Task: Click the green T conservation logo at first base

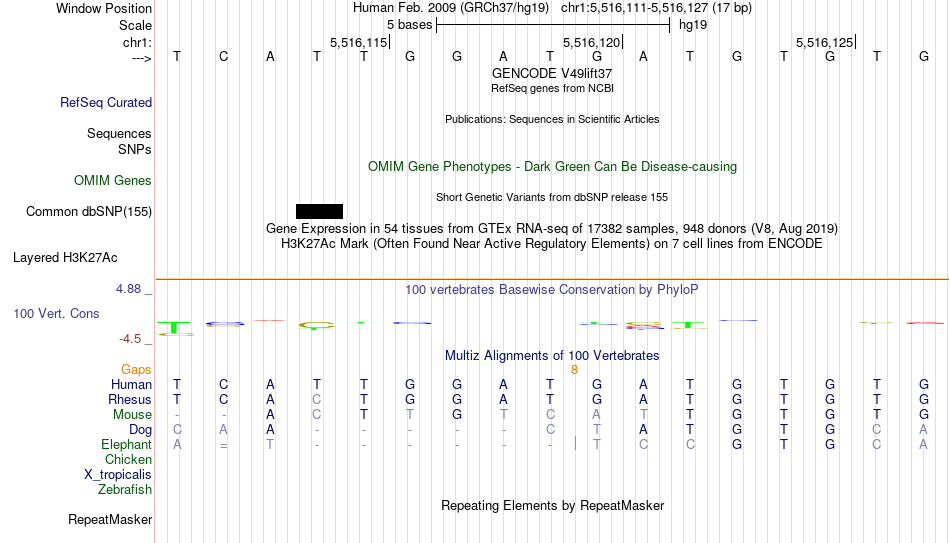Action: pyautogui.click(x=174, y=327)
